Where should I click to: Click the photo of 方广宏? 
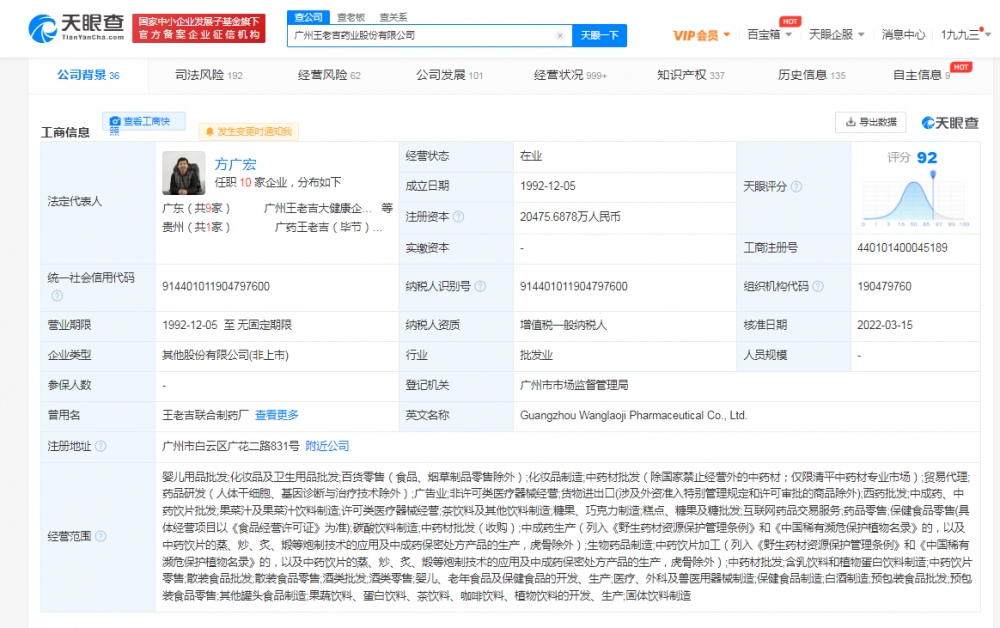tap(184, 173)
